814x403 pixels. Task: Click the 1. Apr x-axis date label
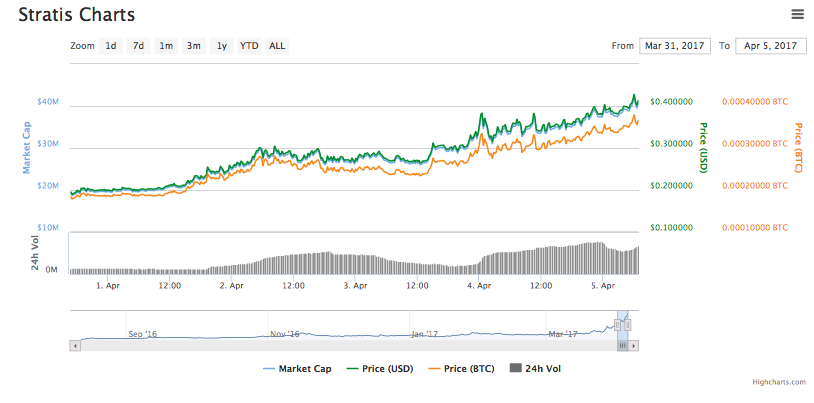107,285
